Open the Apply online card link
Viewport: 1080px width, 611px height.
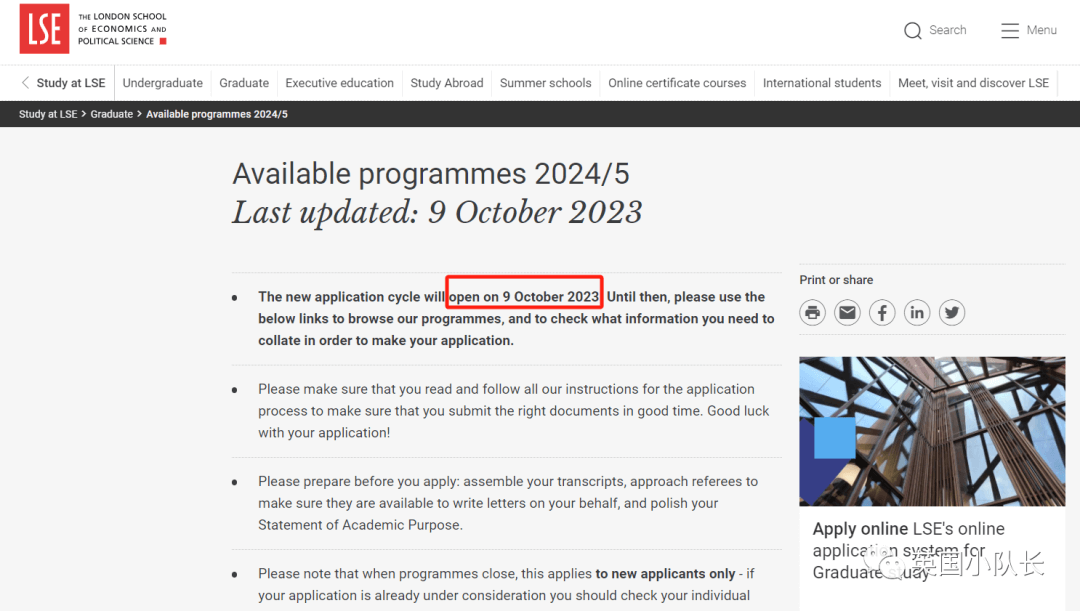coord(908,550)
